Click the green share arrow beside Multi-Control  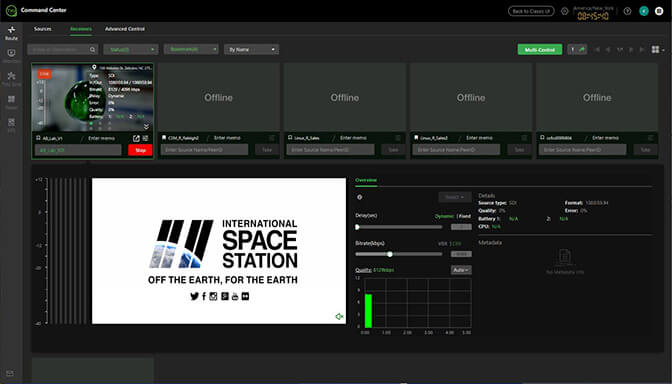(582, 50)
